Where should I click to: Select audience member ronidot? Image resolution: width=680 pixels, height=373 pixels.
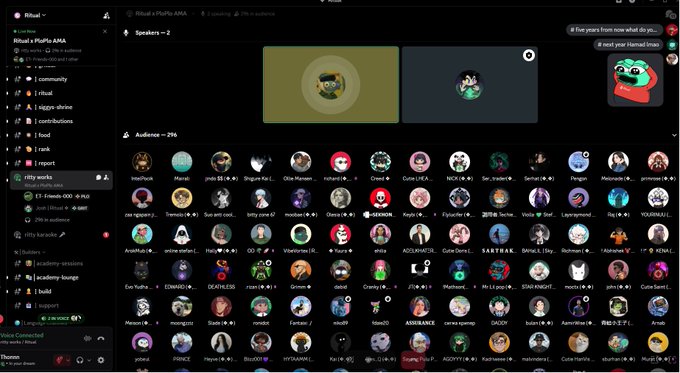(x=261, y=311)
